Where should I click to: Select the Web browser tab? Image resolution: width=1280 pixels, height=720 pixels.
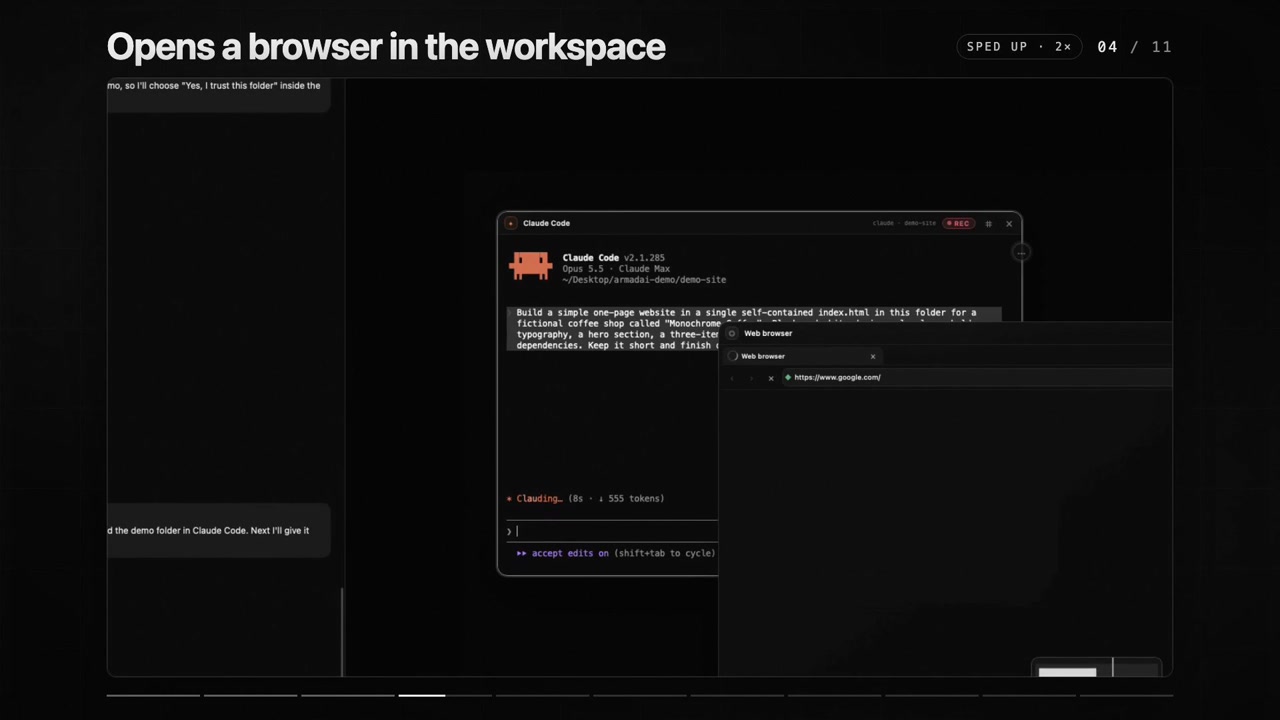tap(803, 356)
